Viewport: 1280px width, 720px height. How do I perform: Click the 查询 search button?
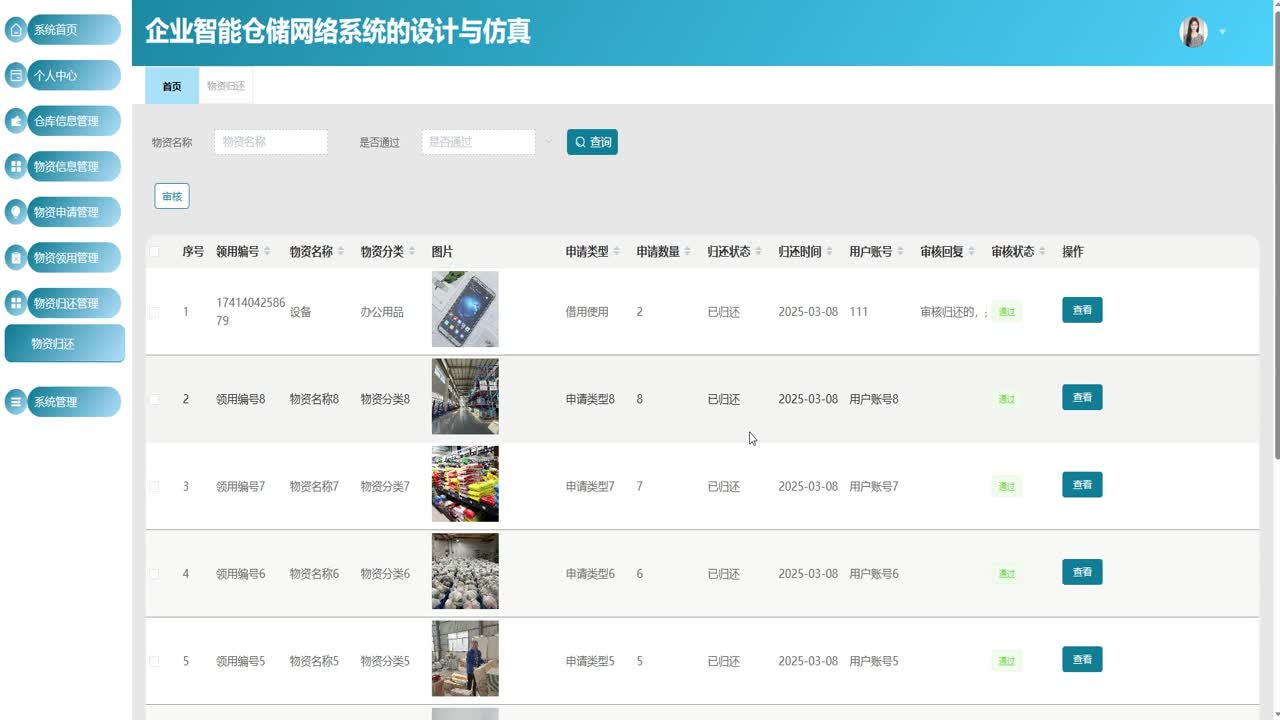pos(592,142)
